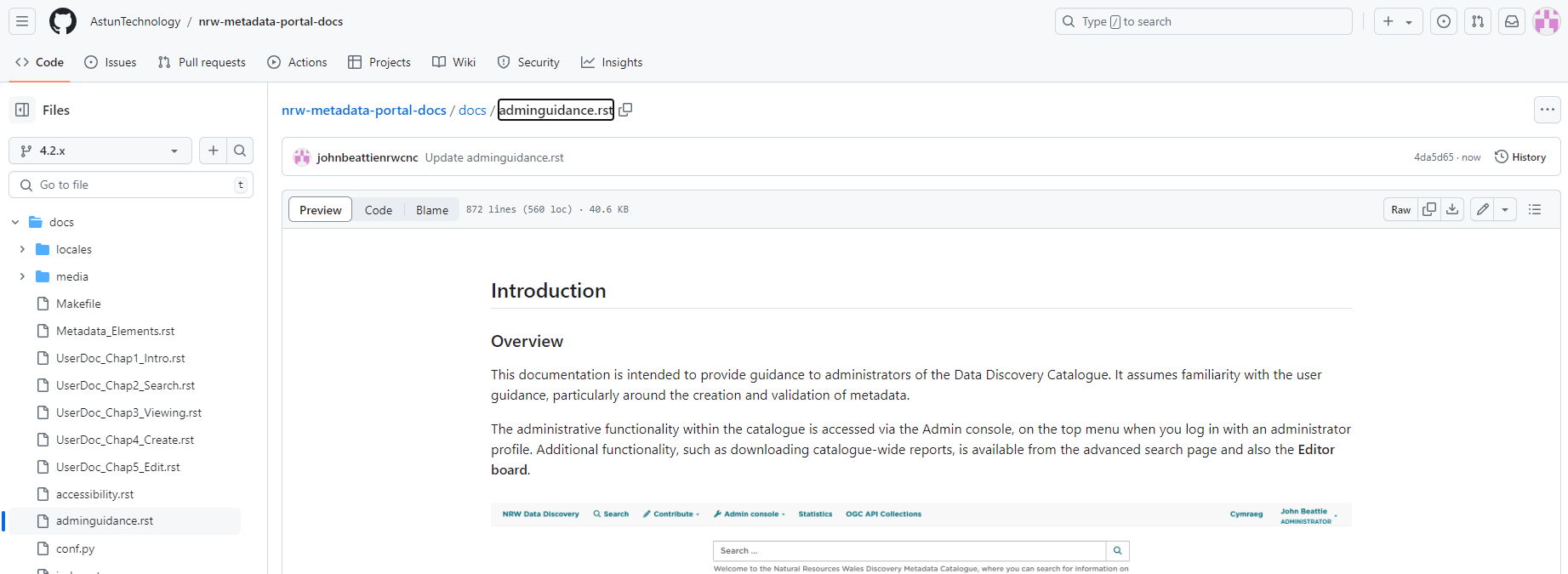Open commit 4da5d65
1568x574 pixels.
(1434, 157)
